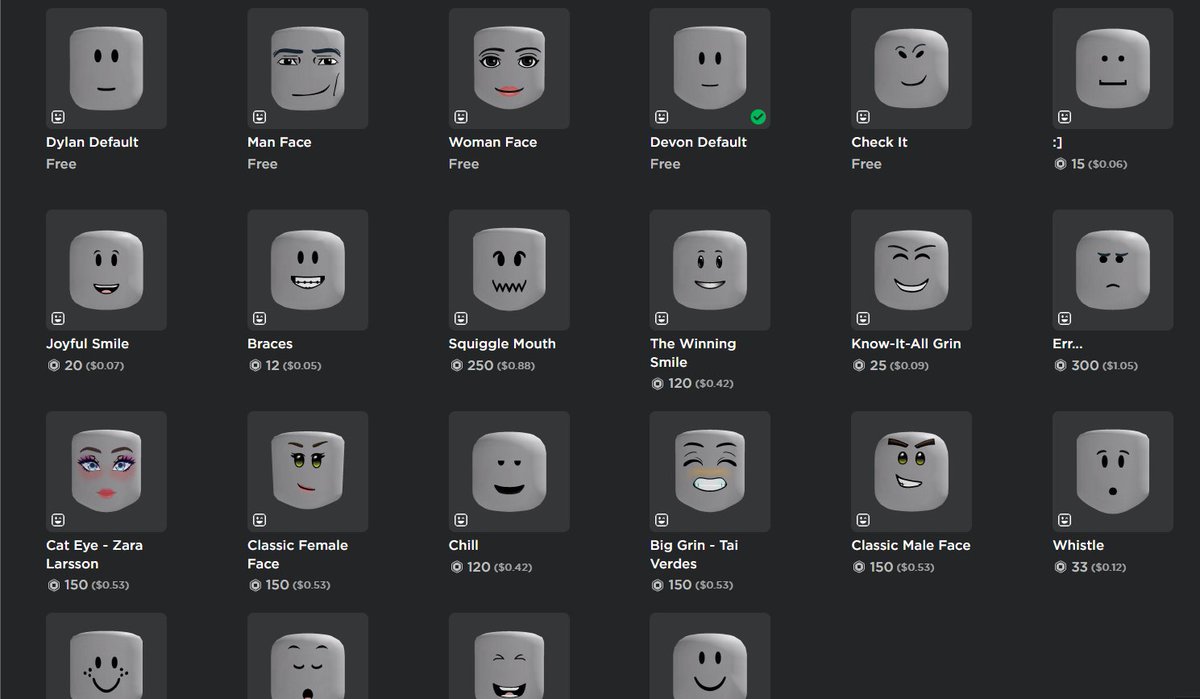Click the 25 Robux price of Know-It-All Grin
This screenshot has height=699, width=1200.
point(890,366)
